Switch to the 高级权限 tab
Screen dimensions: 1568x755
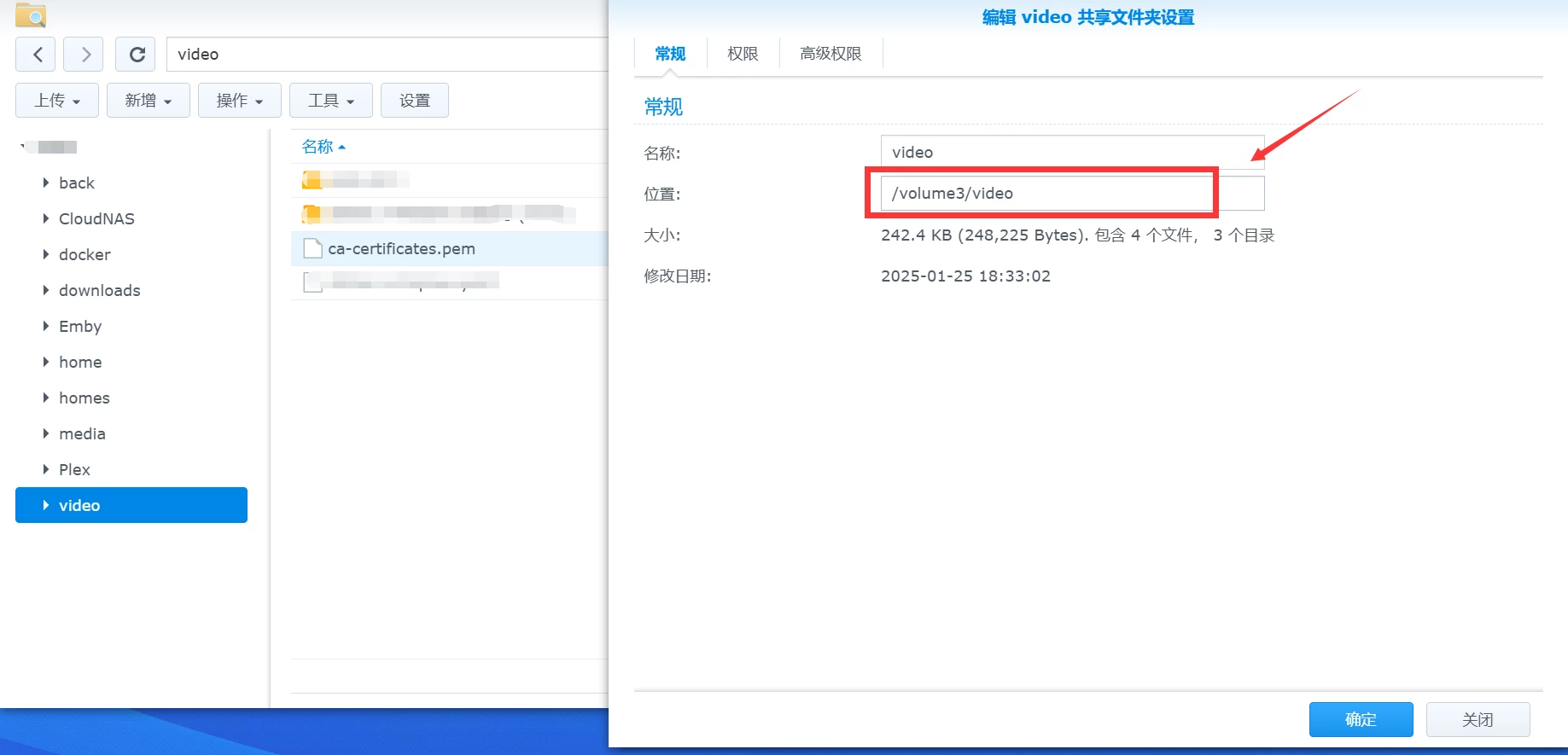coord(830,54)
